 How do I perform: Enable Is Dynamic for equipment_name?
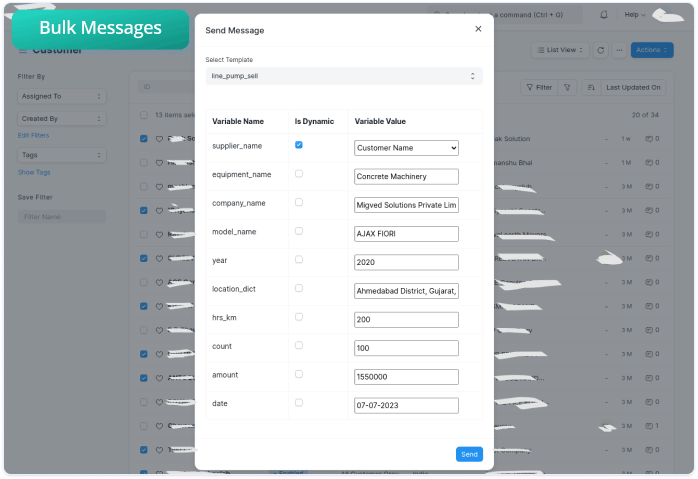(299, 174)
